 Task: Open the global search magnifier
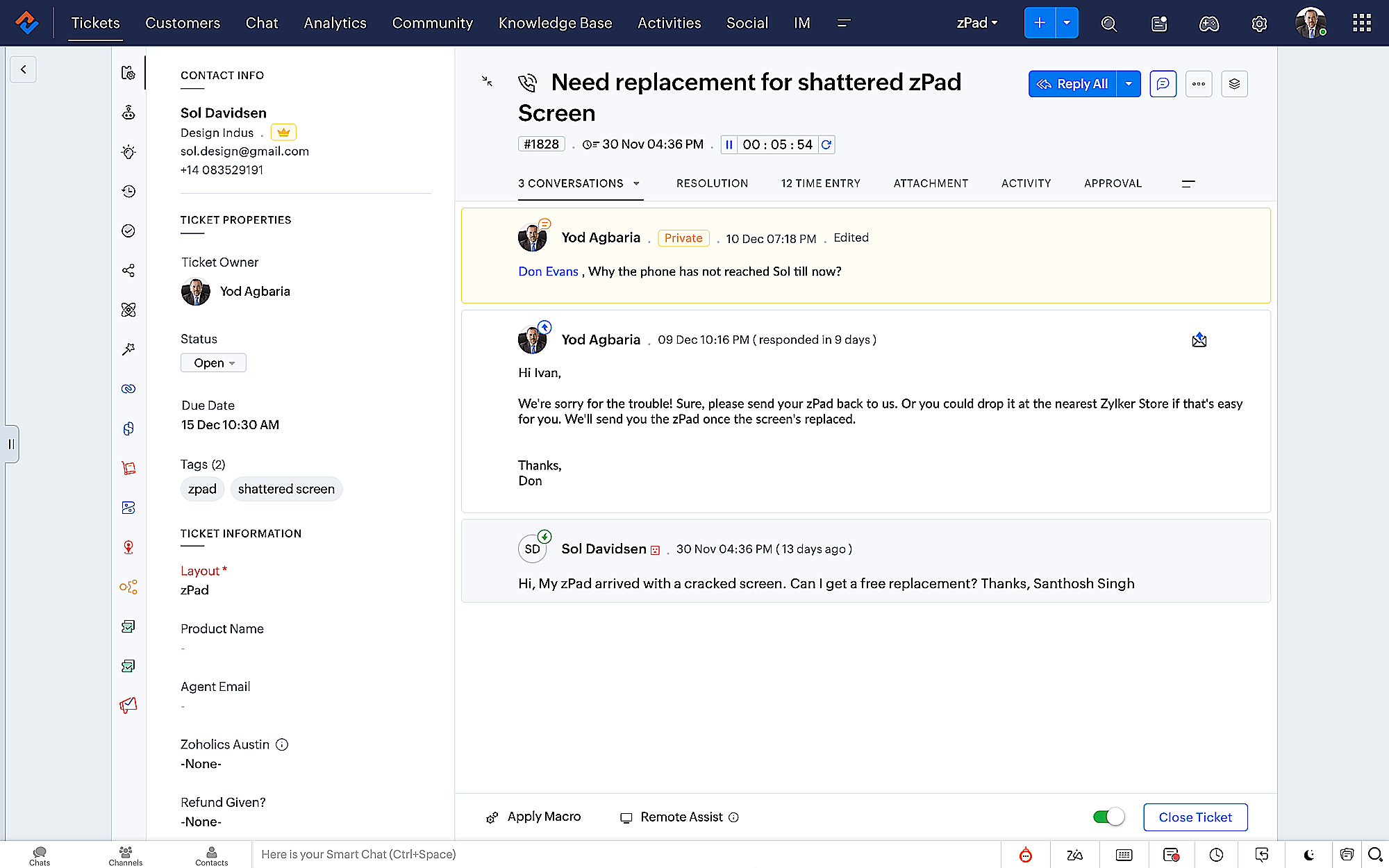1109,24
